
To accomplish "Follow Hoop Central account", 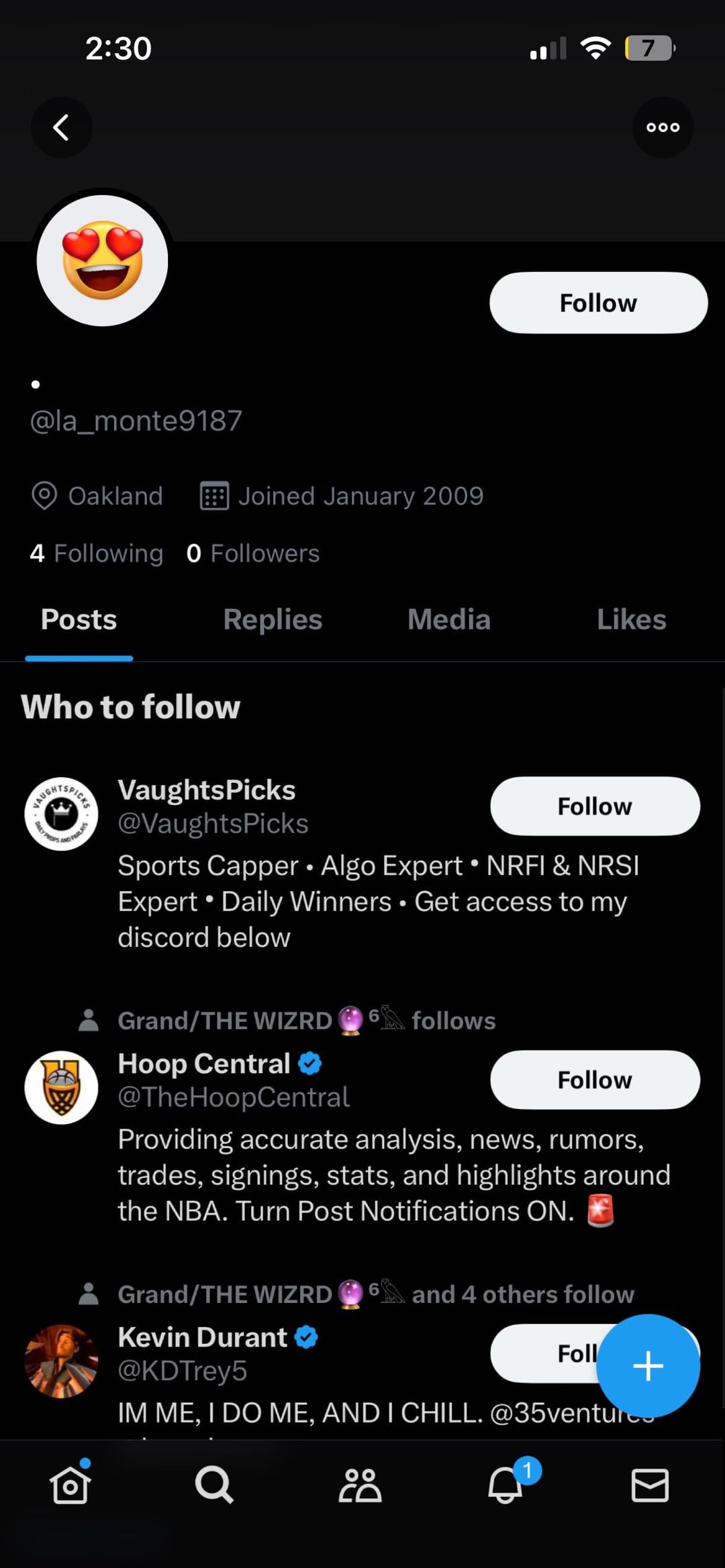I will click(x=595, y=1080).
